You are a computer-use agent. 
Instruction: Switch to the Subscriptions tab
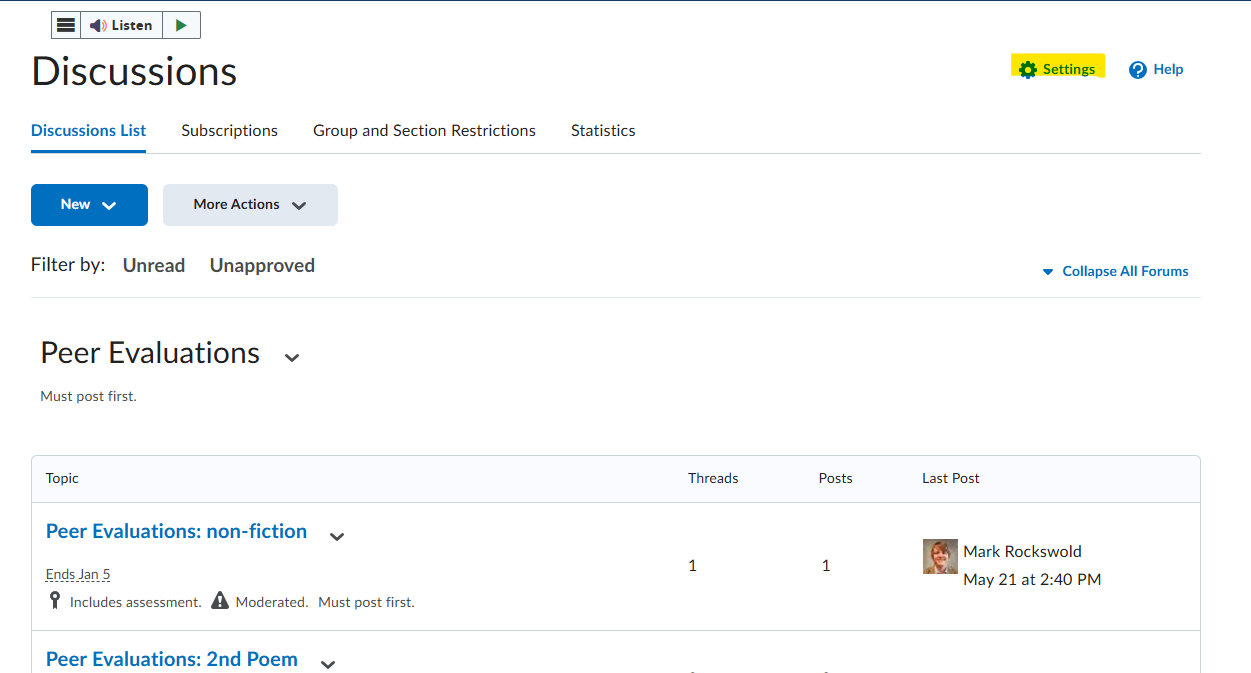(x=229, y=131)
